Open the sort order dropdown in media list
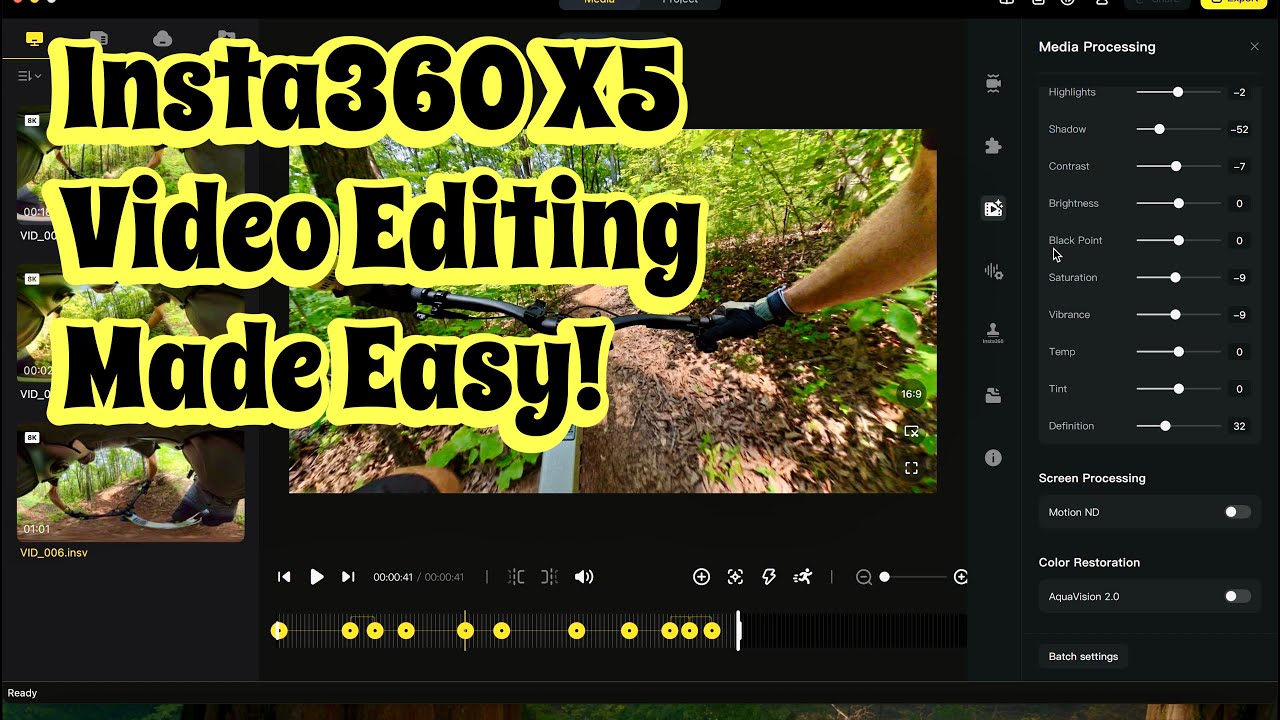The image size is (1280, 720). click(29, 76)
